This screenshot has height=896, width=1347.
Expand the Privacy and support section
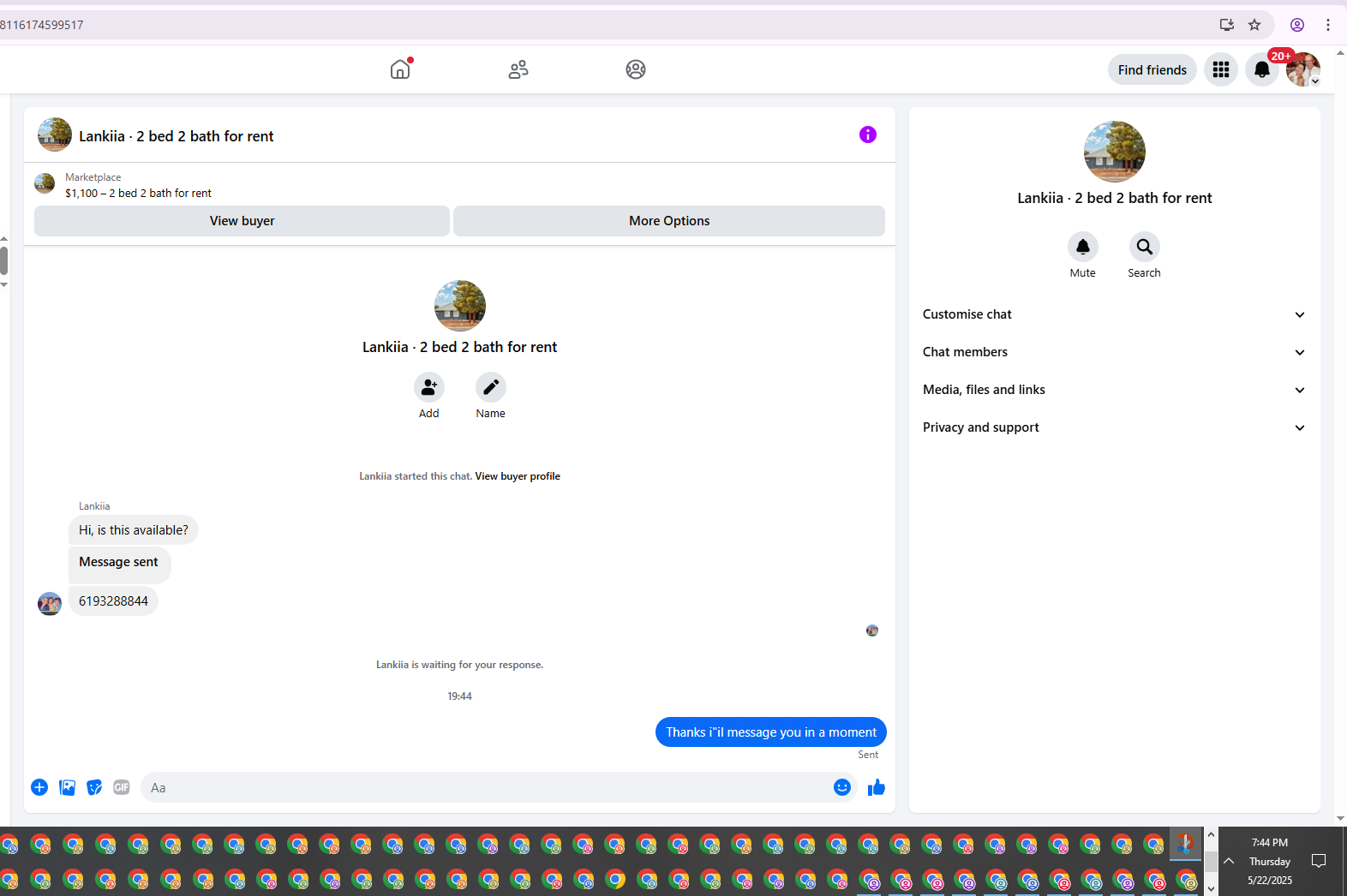(1115, 427)
